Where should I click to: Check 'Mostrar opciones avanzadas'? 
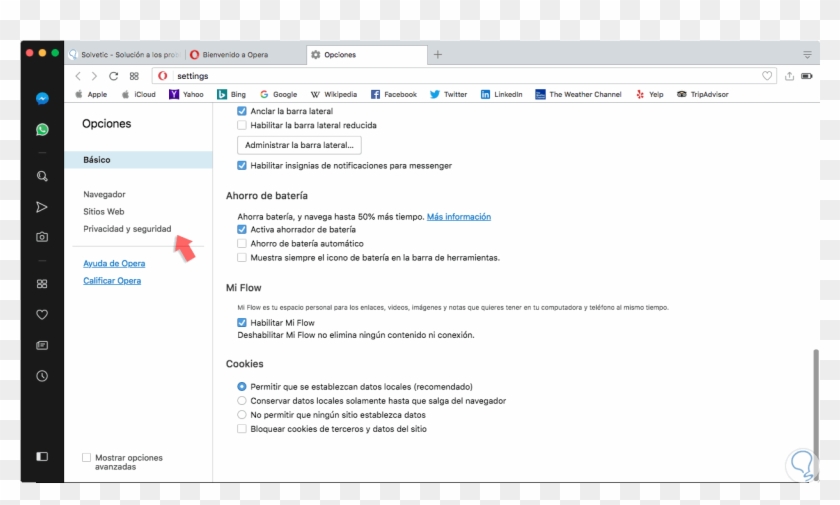coord(86,457)
